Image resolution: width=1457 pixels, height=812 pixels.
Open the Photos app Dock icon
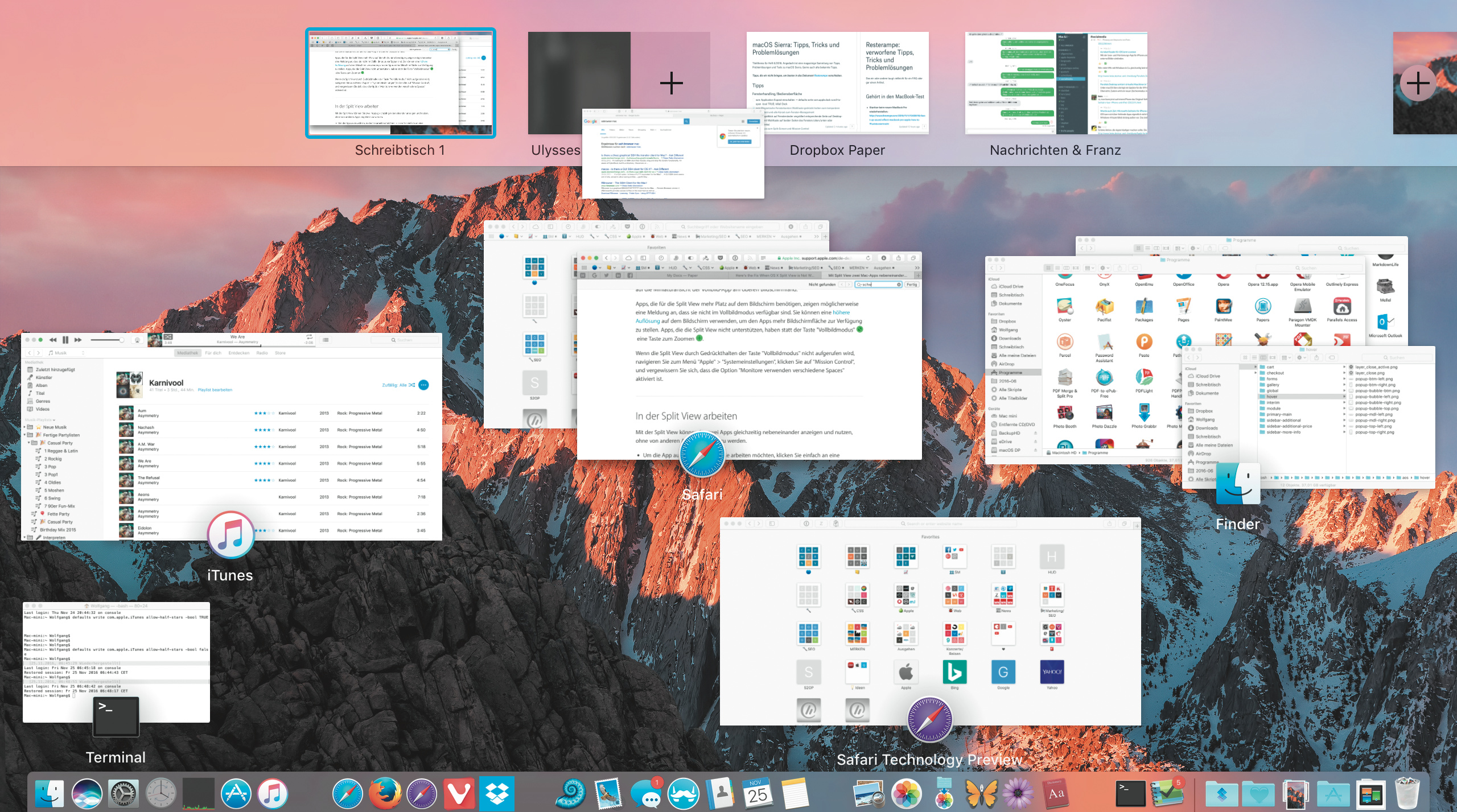906,793
